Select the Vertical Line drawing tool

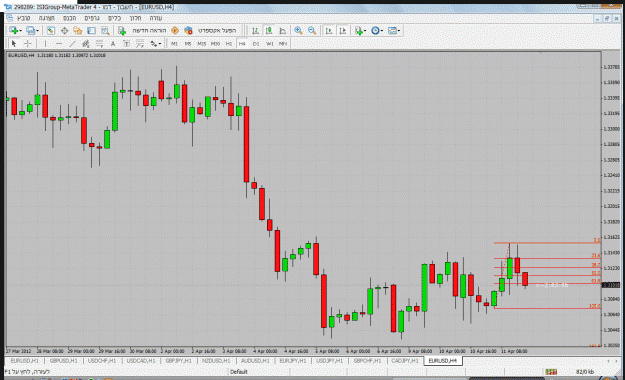45,44
